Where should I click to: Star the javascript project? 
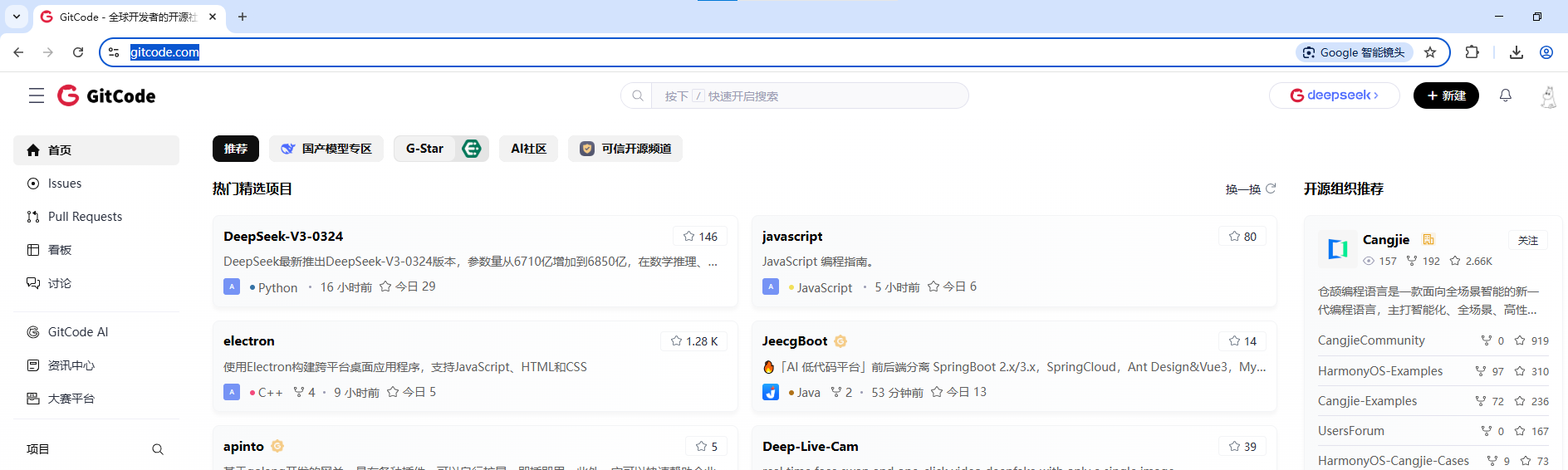(x=1242, y=237)
